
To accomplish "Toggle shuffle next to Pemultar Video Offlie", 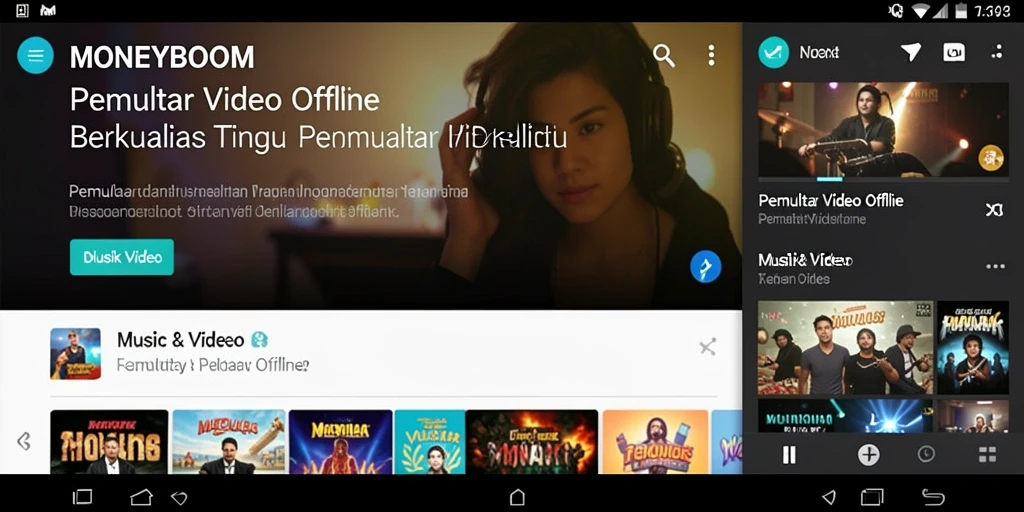I will click(993, 210).
